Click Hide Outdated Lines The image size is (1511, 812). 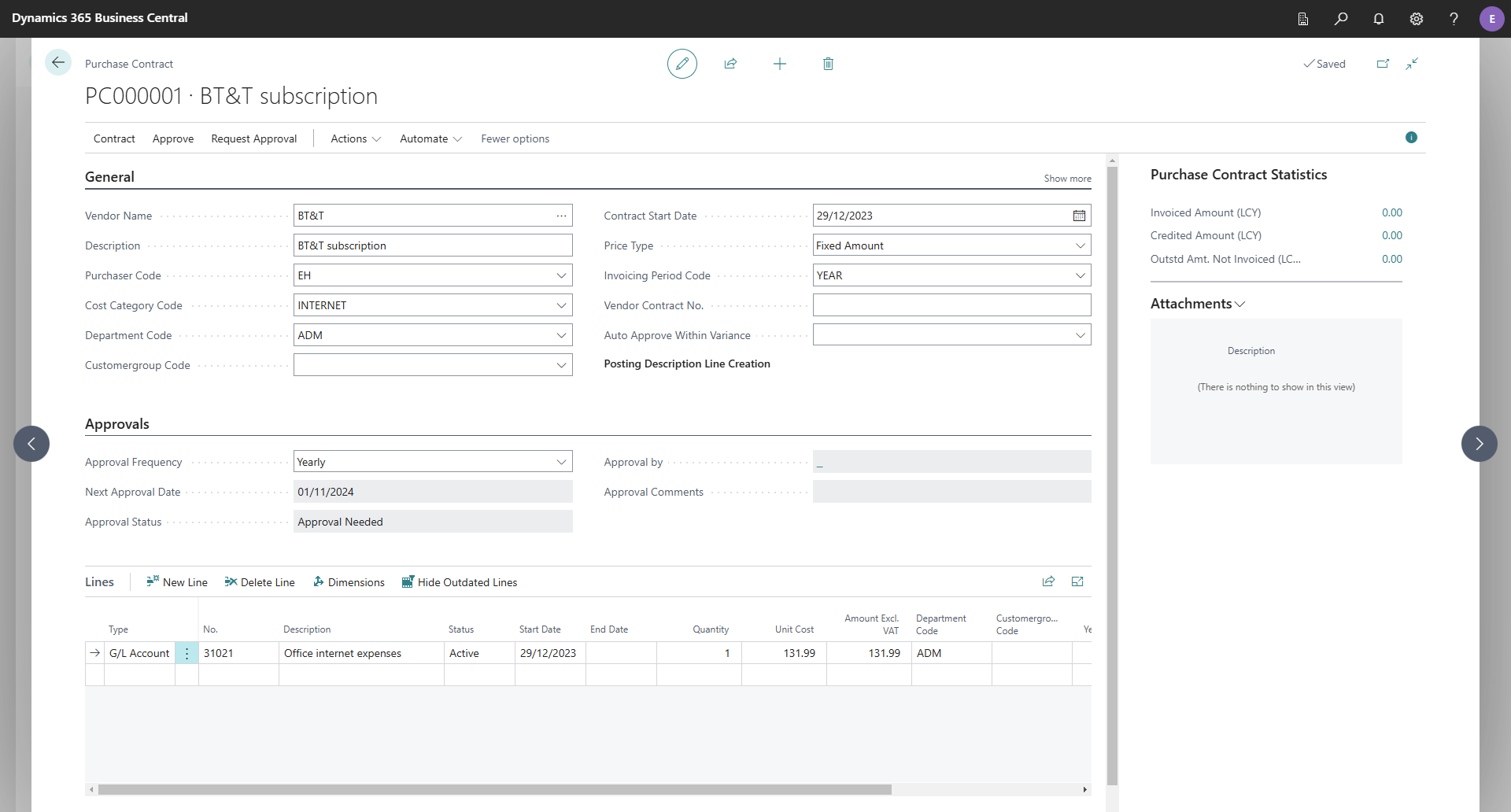[460, 582]
